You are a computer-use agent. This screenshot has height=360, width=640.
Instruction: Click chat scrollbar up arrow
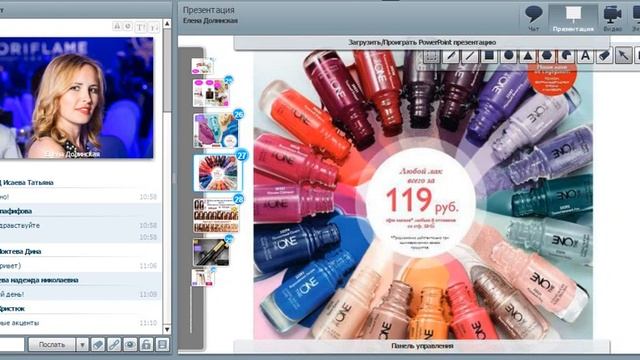pyautogui.click(x=167, y=24)
